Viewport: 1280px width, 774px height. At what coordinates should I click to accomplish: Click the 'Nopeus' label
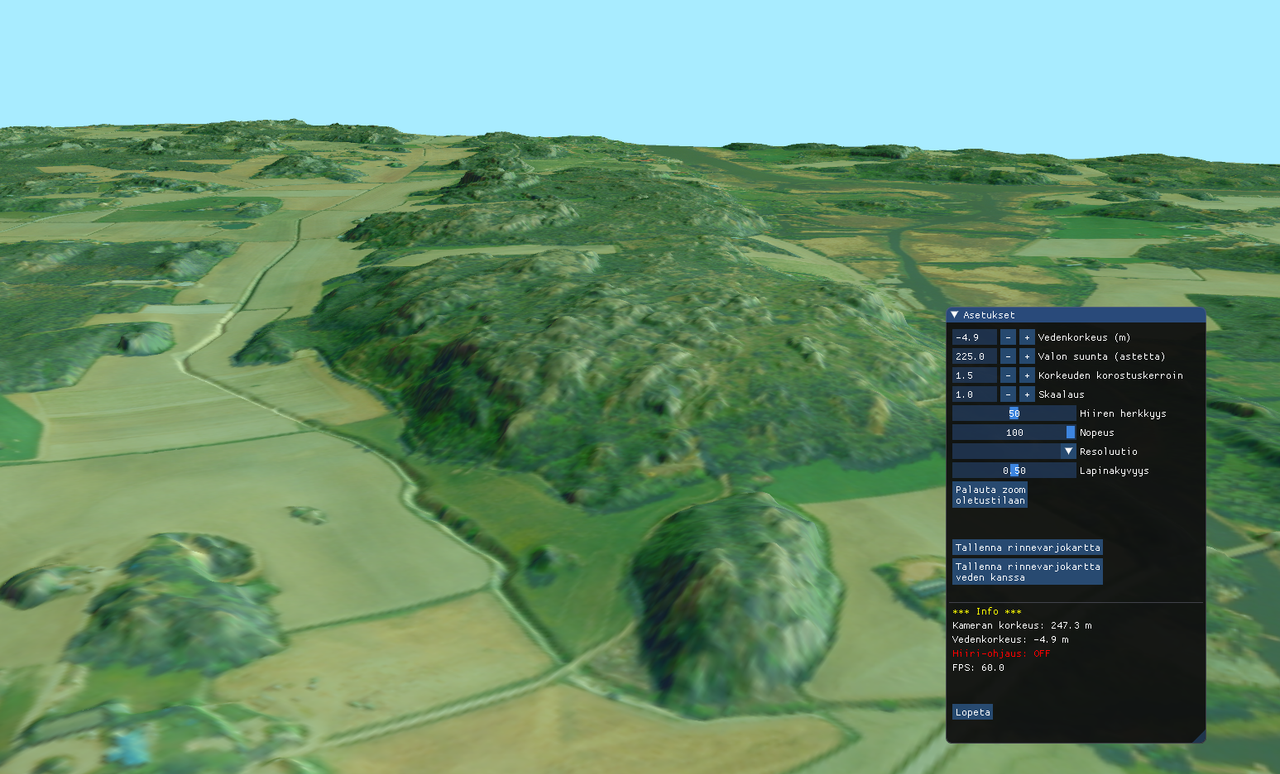(1098, 433)
